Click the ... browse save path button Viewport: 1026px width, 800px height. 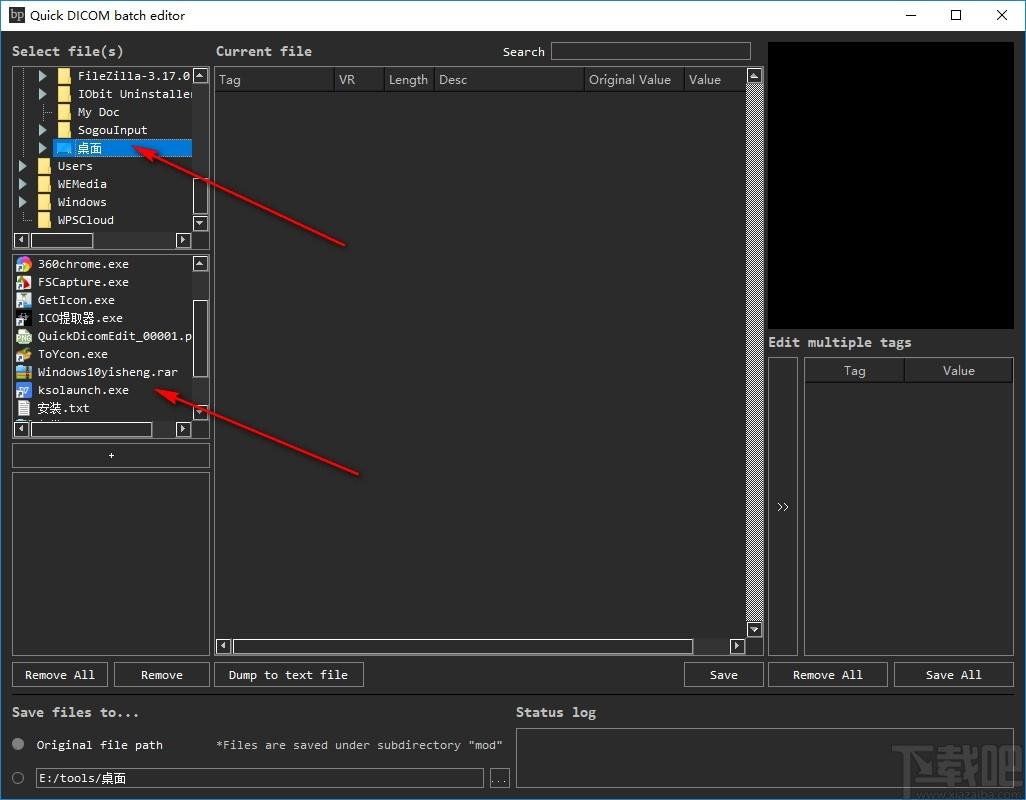[499, 778]
